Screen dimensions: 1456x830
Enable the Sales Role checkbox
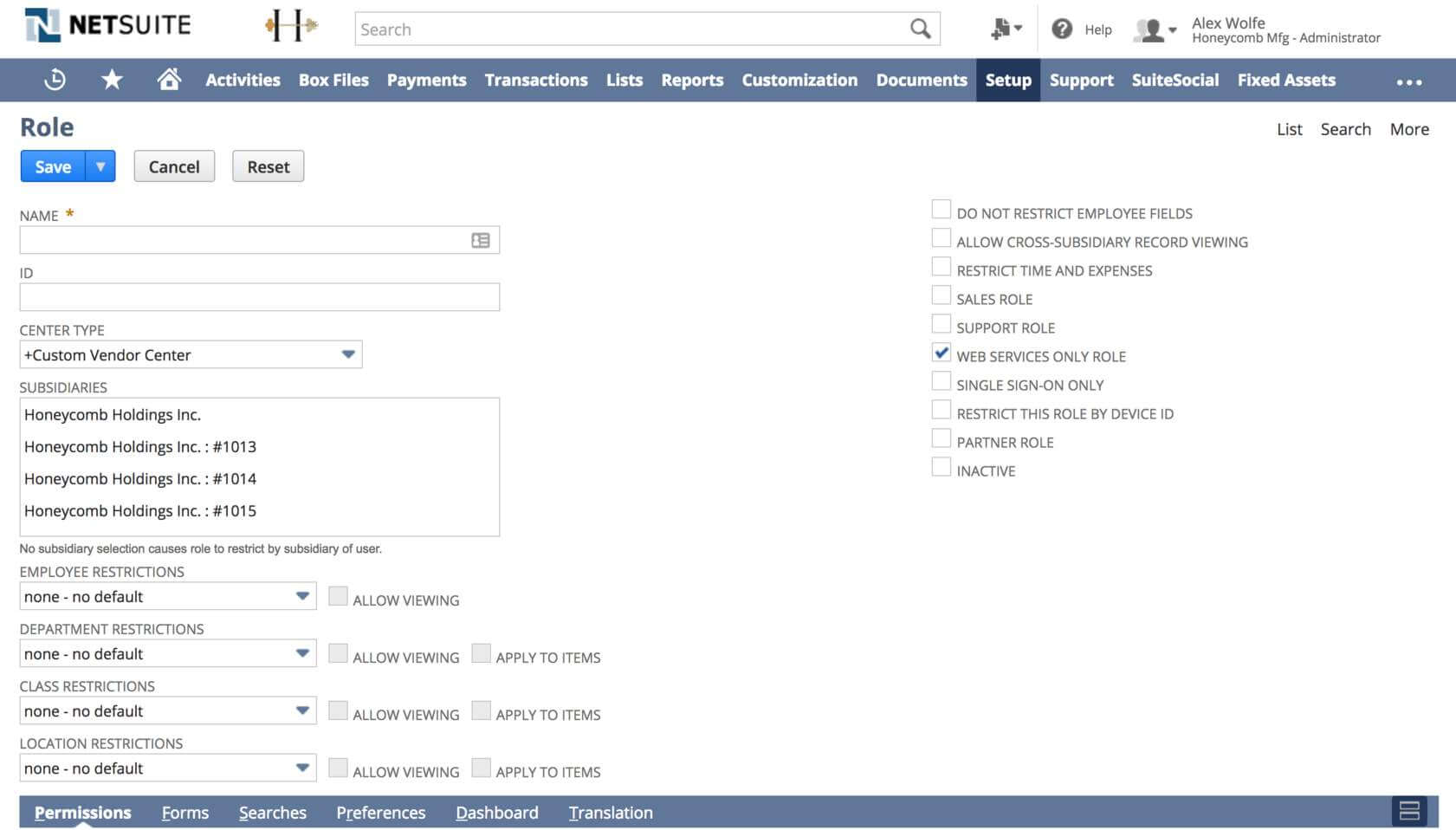pos(942,295)
